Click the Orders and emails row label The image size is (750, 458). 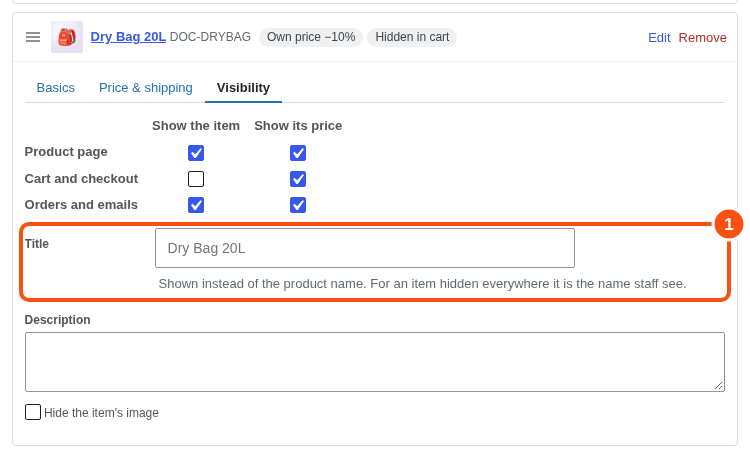[81, 205]
